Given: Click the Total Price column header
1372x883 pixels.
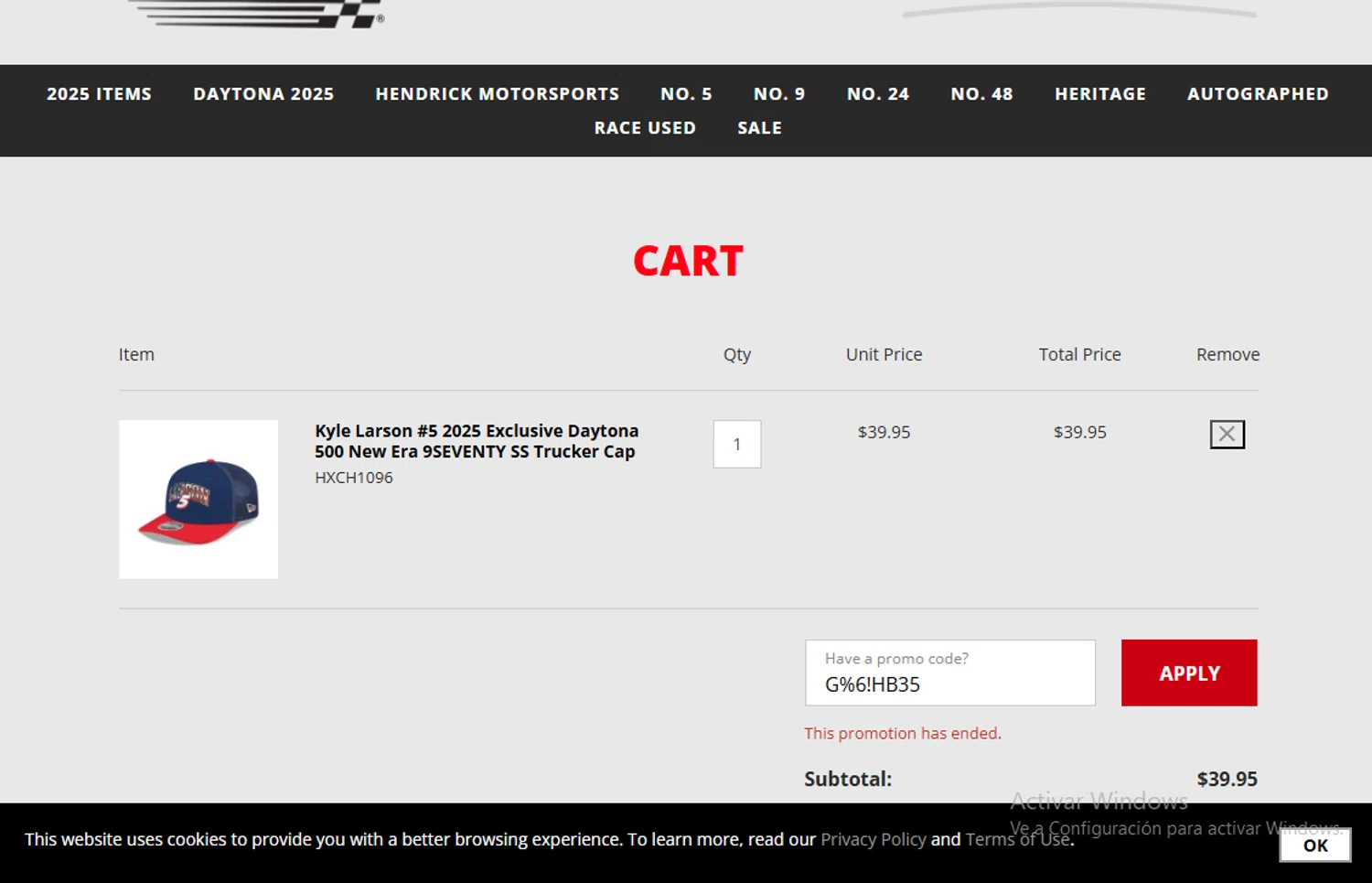Looking at the screenshot, I should point(1079,354).
